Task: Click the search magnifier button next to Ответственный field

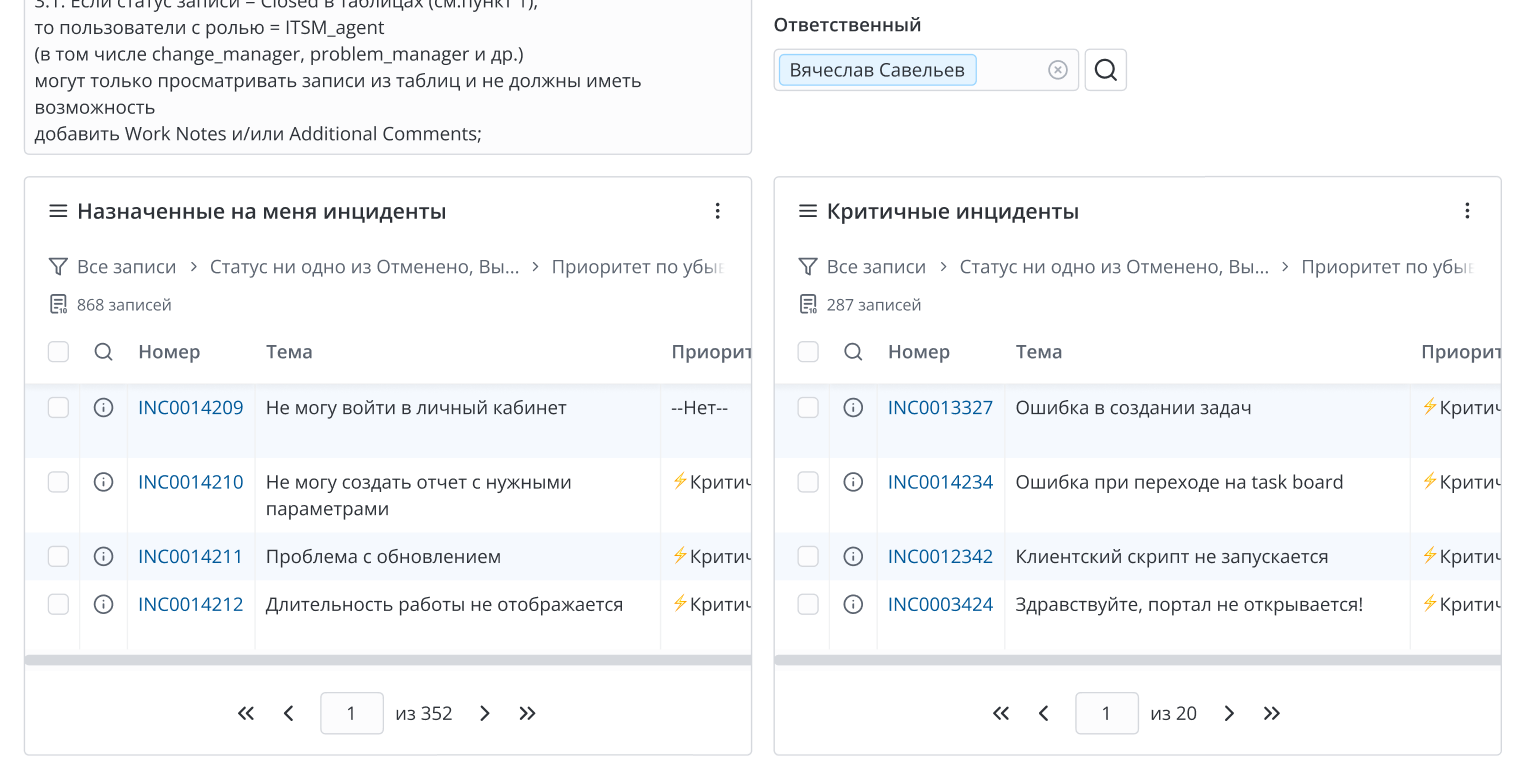Action: point(1105,69)
